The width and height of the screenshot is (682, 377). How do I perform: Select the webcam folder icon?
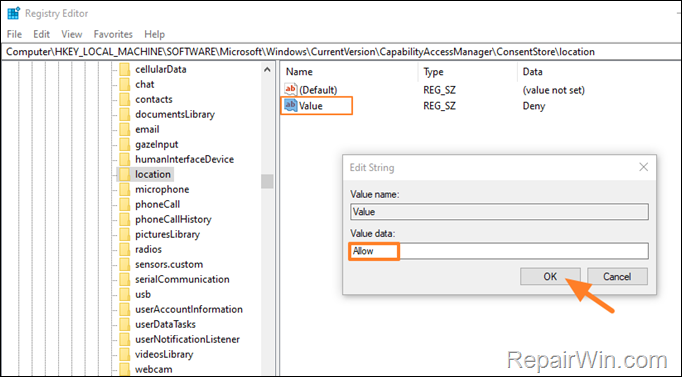pos(125,370)
